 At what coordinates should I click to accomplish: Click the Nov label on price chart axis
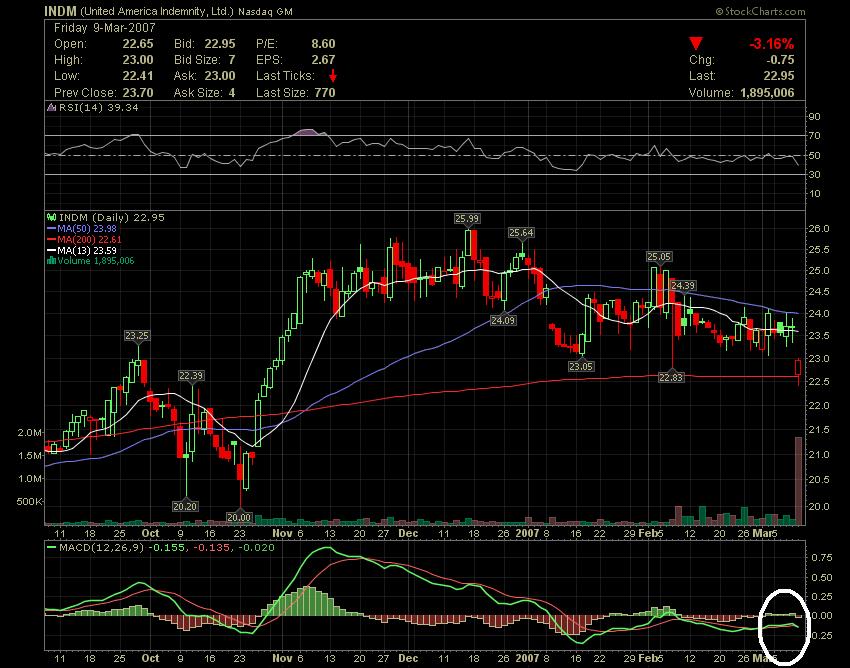(282, 533)
